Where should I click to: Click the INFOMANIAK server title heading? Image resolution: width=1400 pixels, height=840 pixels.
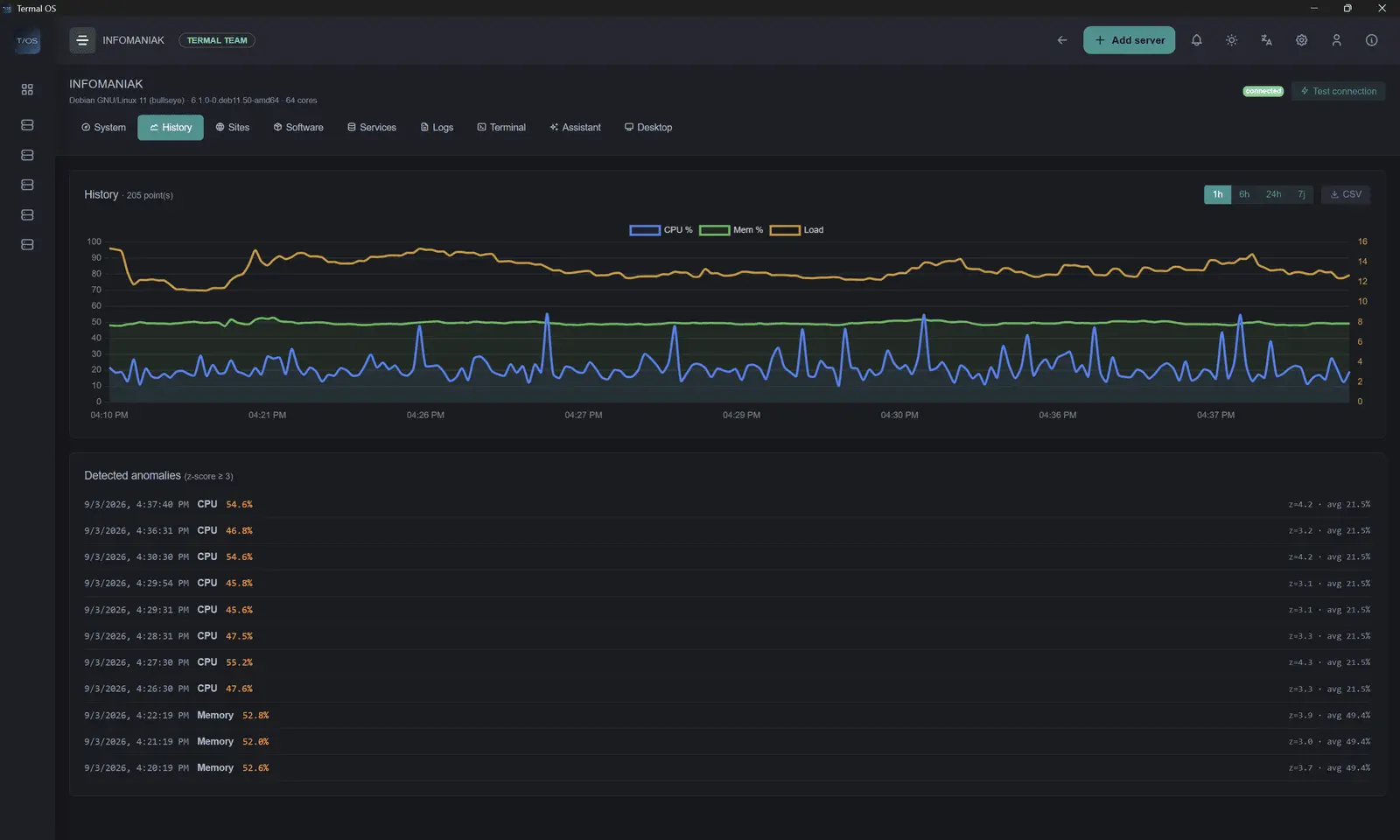pos(106,84)
